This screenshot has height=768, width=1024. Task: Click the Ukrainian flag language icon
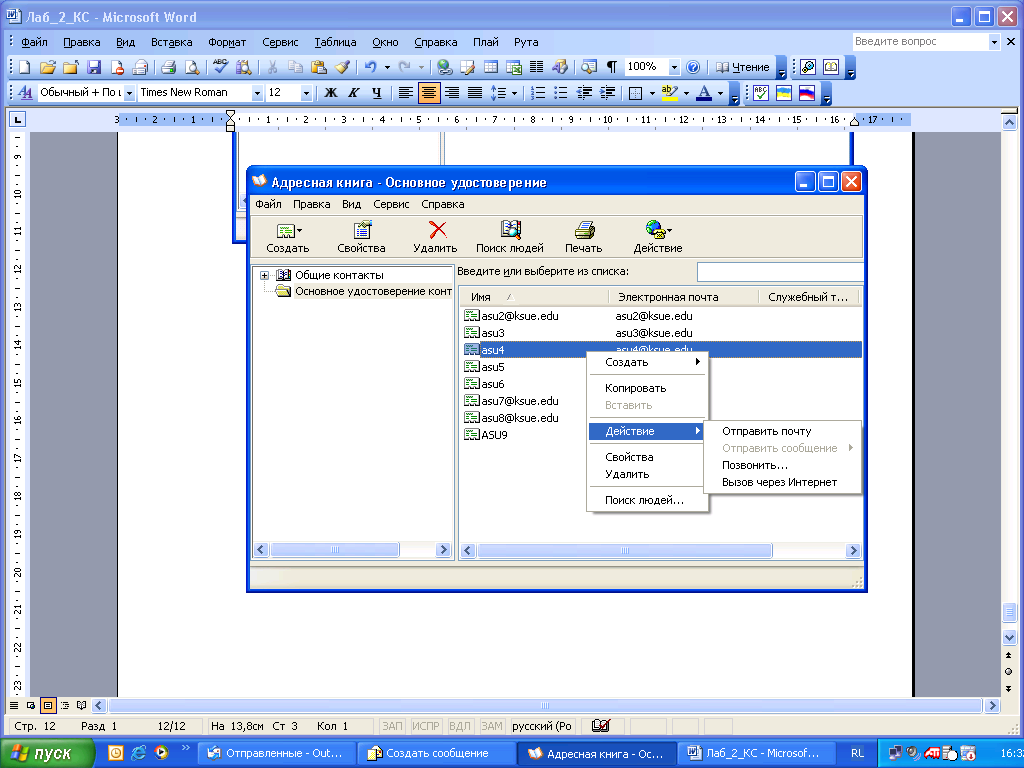(x=784, y=93)
